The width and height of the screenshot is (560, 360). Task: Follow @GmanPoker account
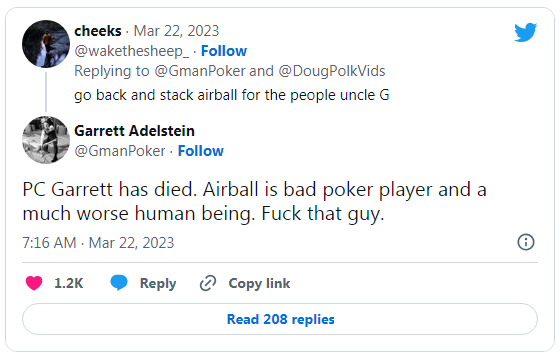(x=201, y=151)
